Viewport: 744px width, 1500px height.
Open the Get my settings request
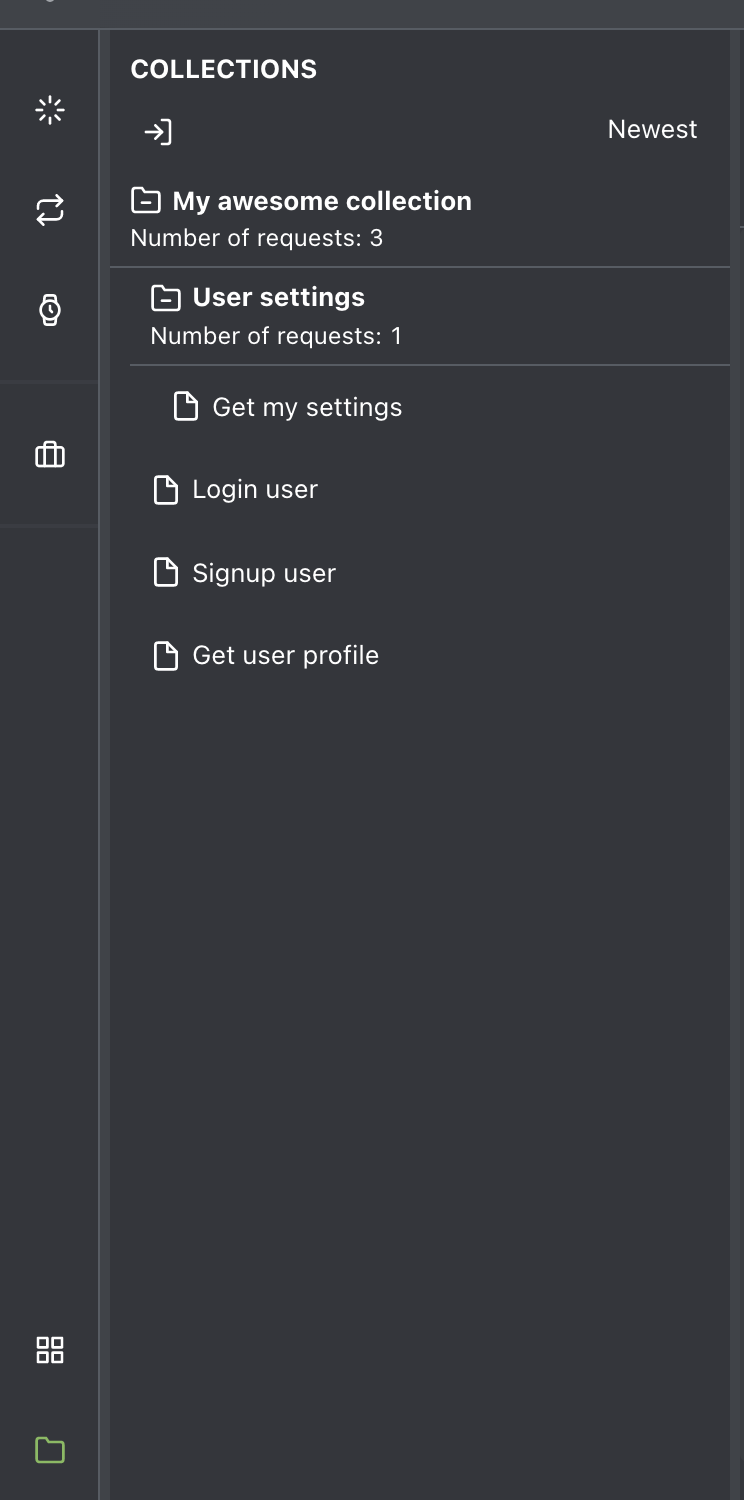307,407
